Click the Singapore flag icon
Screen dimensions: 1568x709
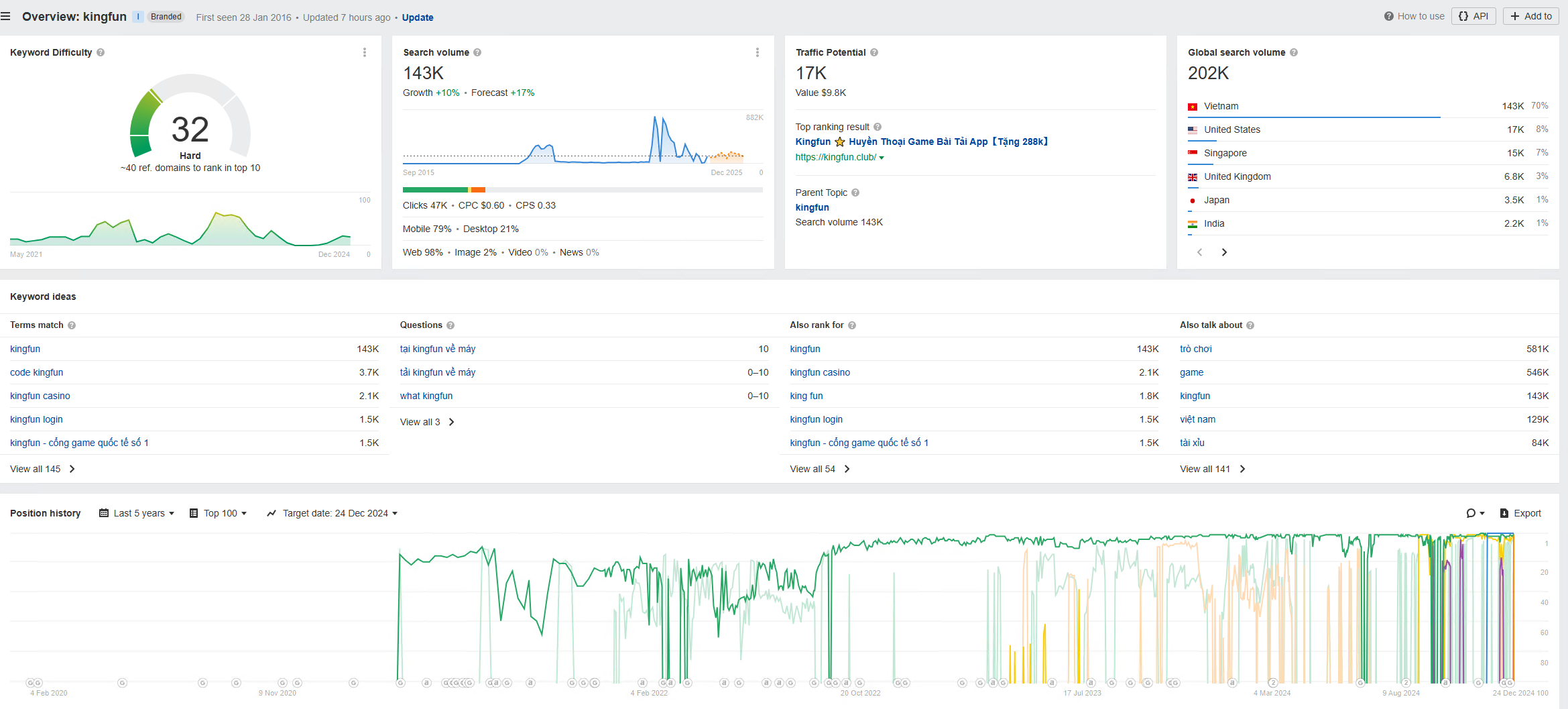[x=1193, y=154]
